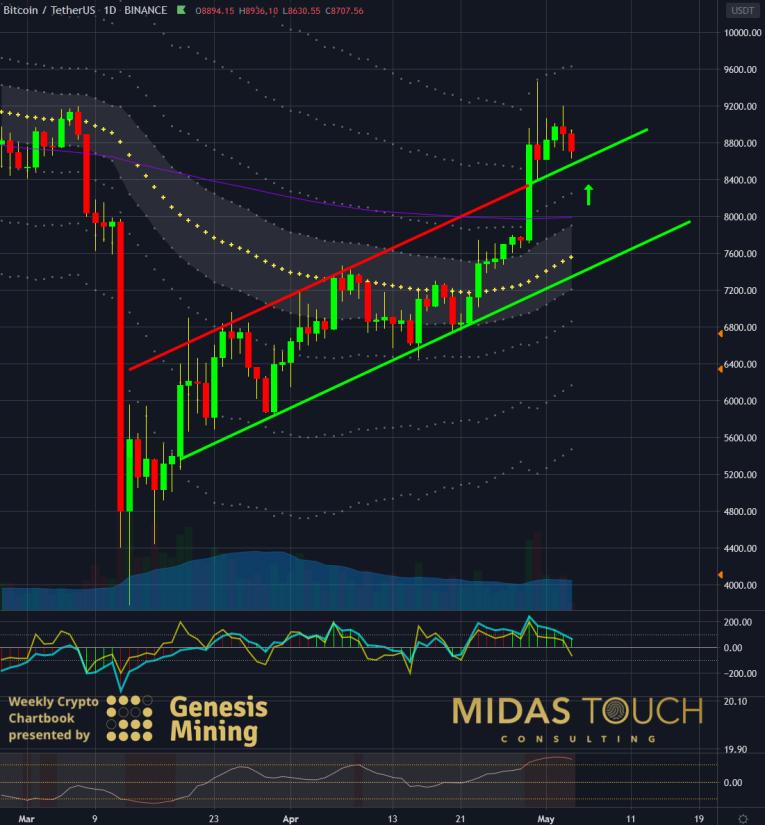Screen dimensions: 765x825
Task: Select the purple moving average line
Action: tap(300, 197)
